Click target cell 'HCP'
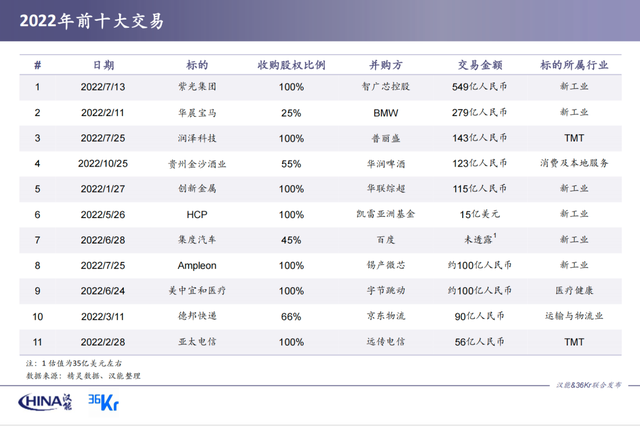The height and width of the screenshot is (426, 640). [197, 215]
